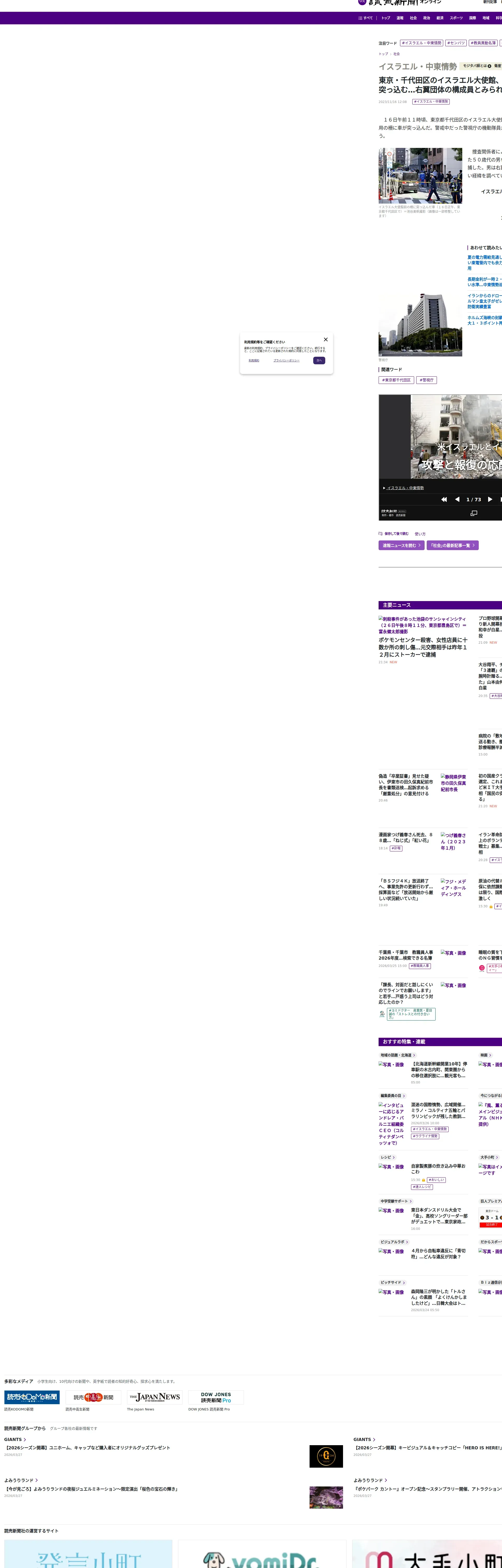This screenshot has width=502, height=1568.
Task: Click the save-for-later folder icon
Action: (x=380, y=534)
